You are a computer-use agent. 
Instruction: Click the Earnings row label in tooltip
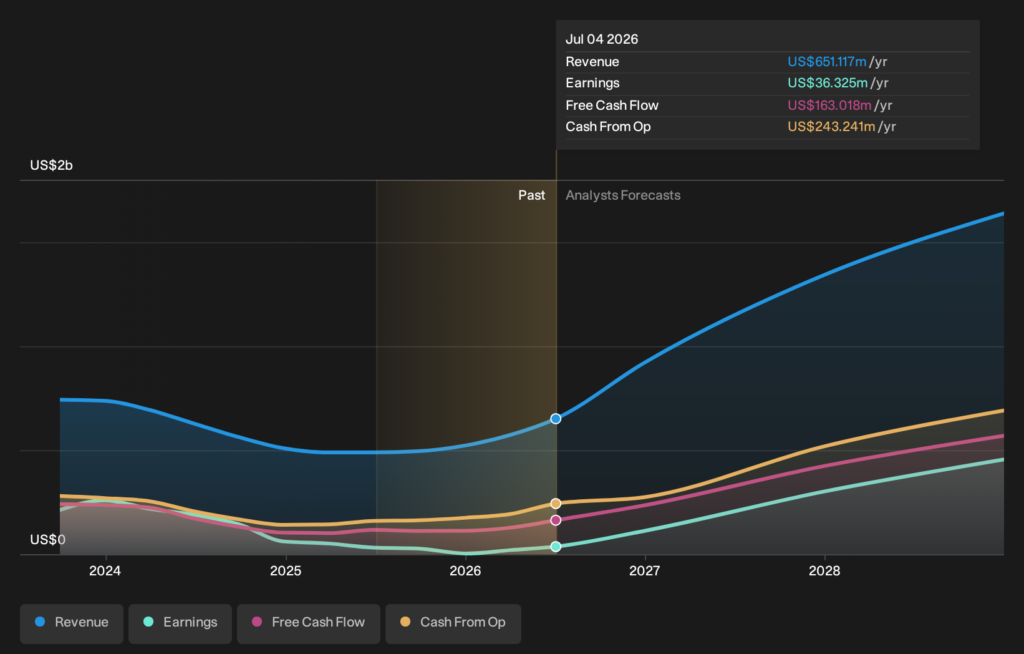592,83
